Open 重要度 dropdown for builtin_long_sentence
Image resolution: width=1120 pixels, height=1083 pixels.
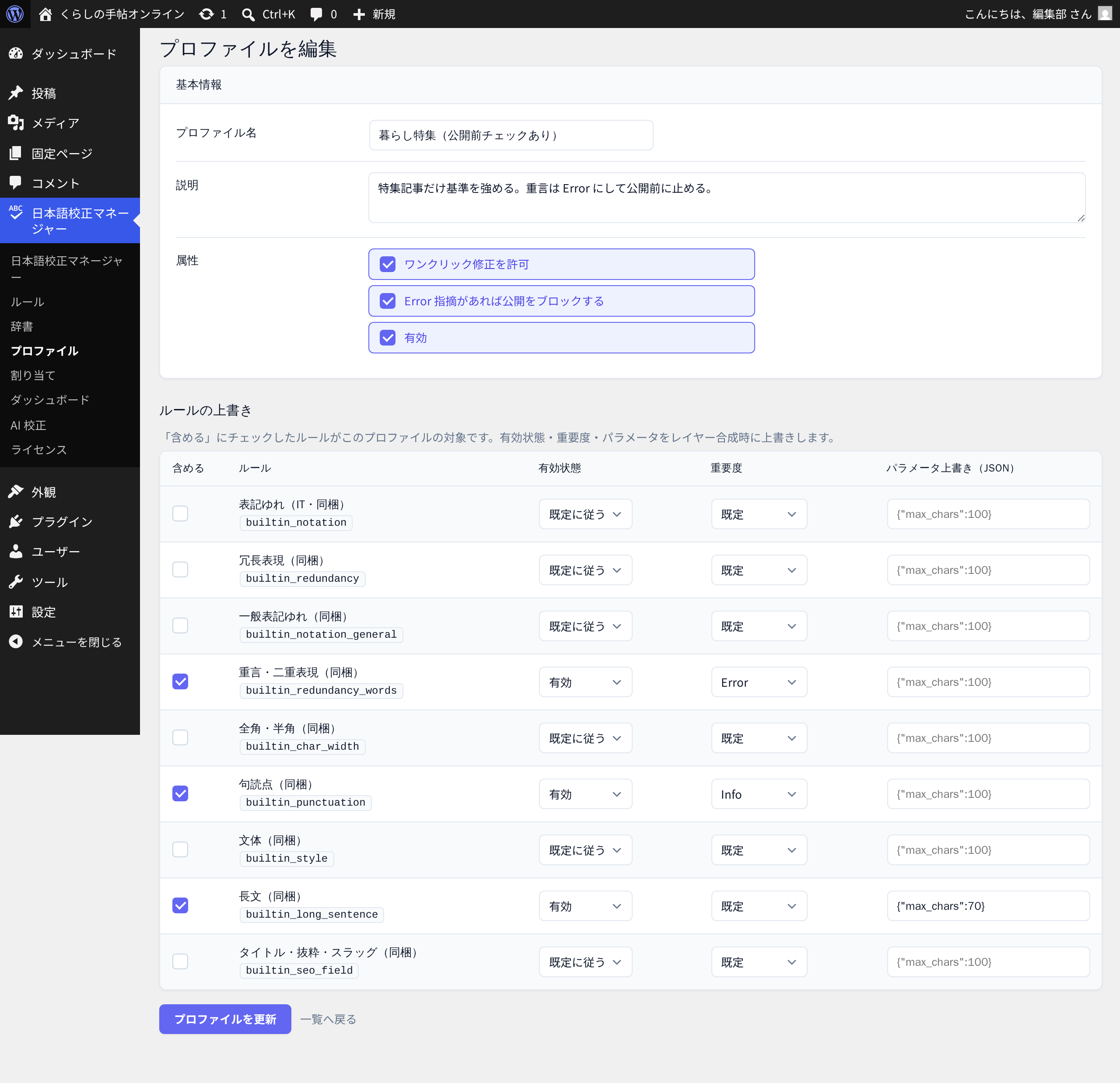(x=759, y=906)
